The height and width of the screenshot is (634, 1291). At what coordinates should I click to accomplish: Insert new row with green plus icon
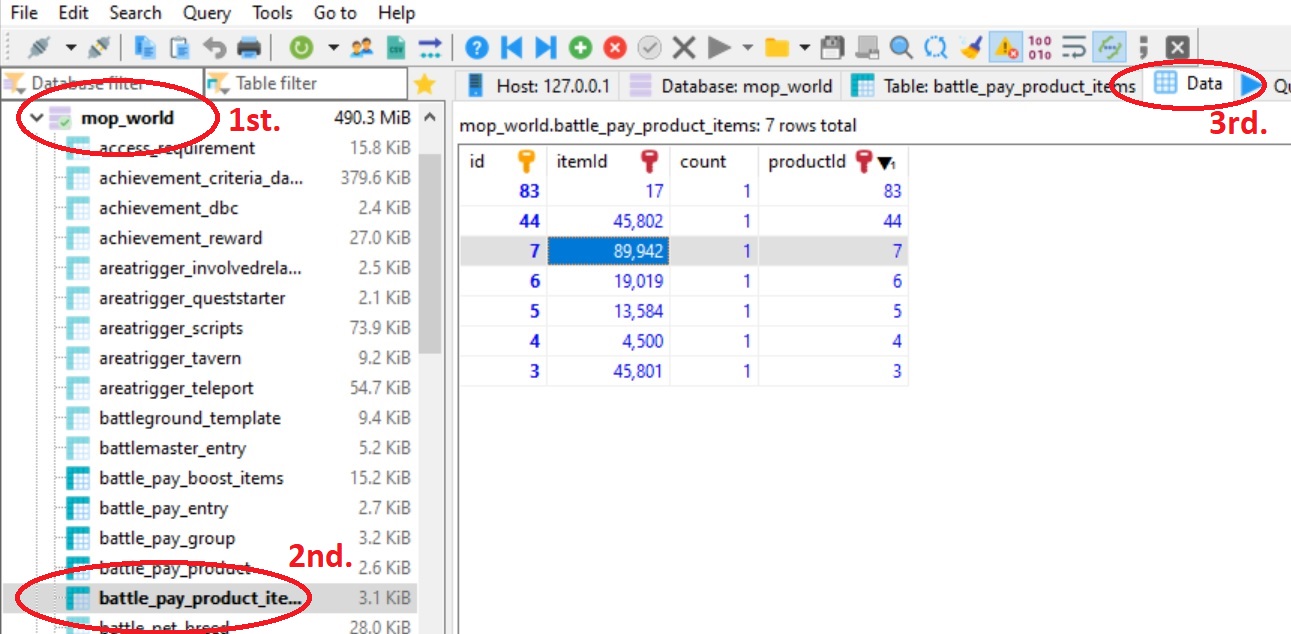coord(580,47)
